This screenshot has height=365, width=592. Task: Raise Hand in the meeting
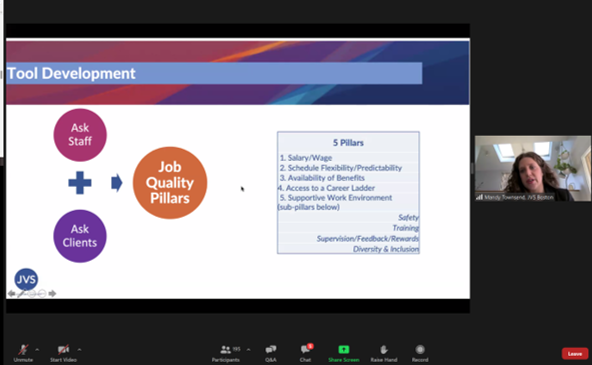pos(384,353)
